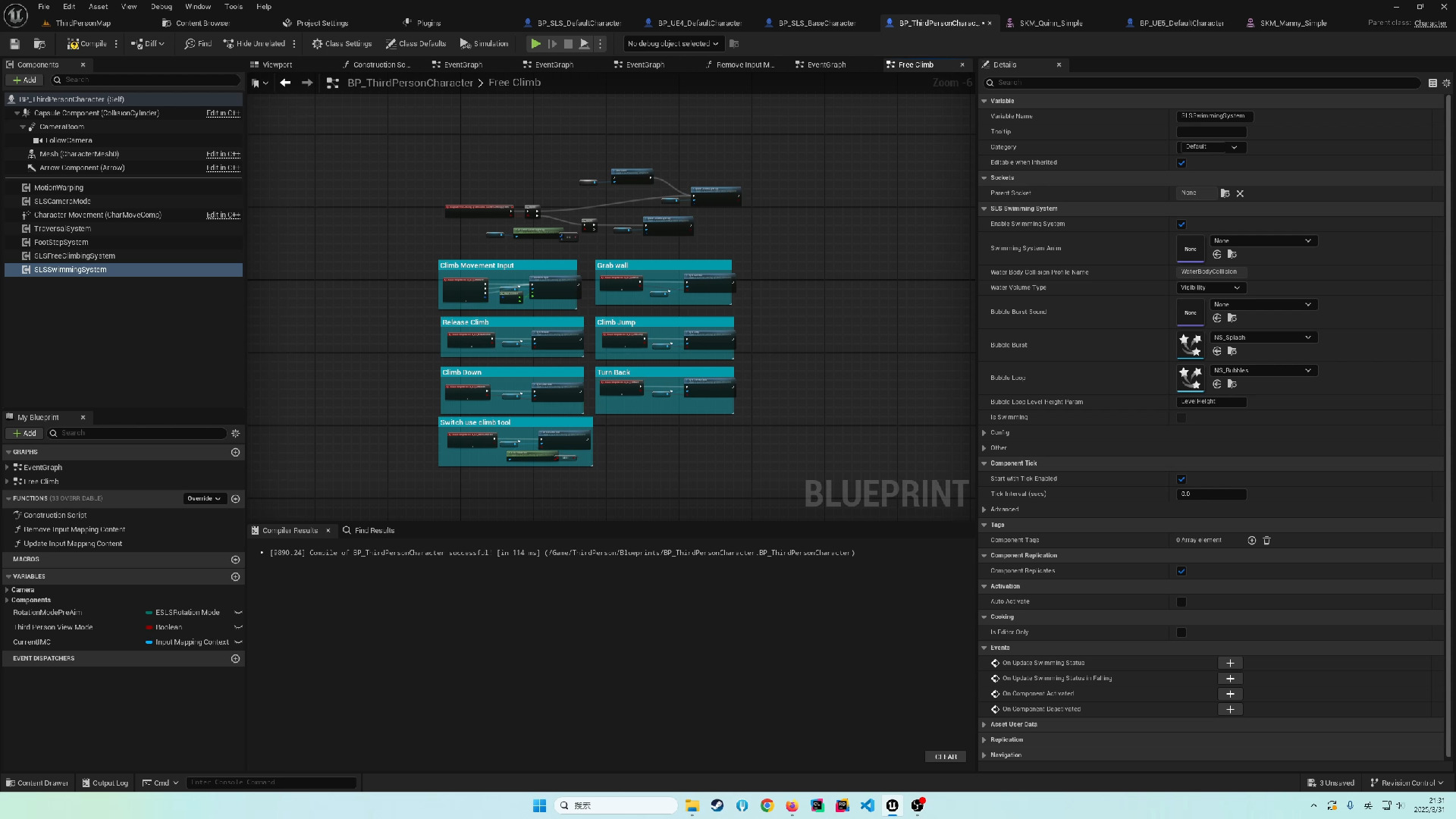Switch to the Viewport tab
Viewport: 1456px width, 819px height.
click(277, 65)
